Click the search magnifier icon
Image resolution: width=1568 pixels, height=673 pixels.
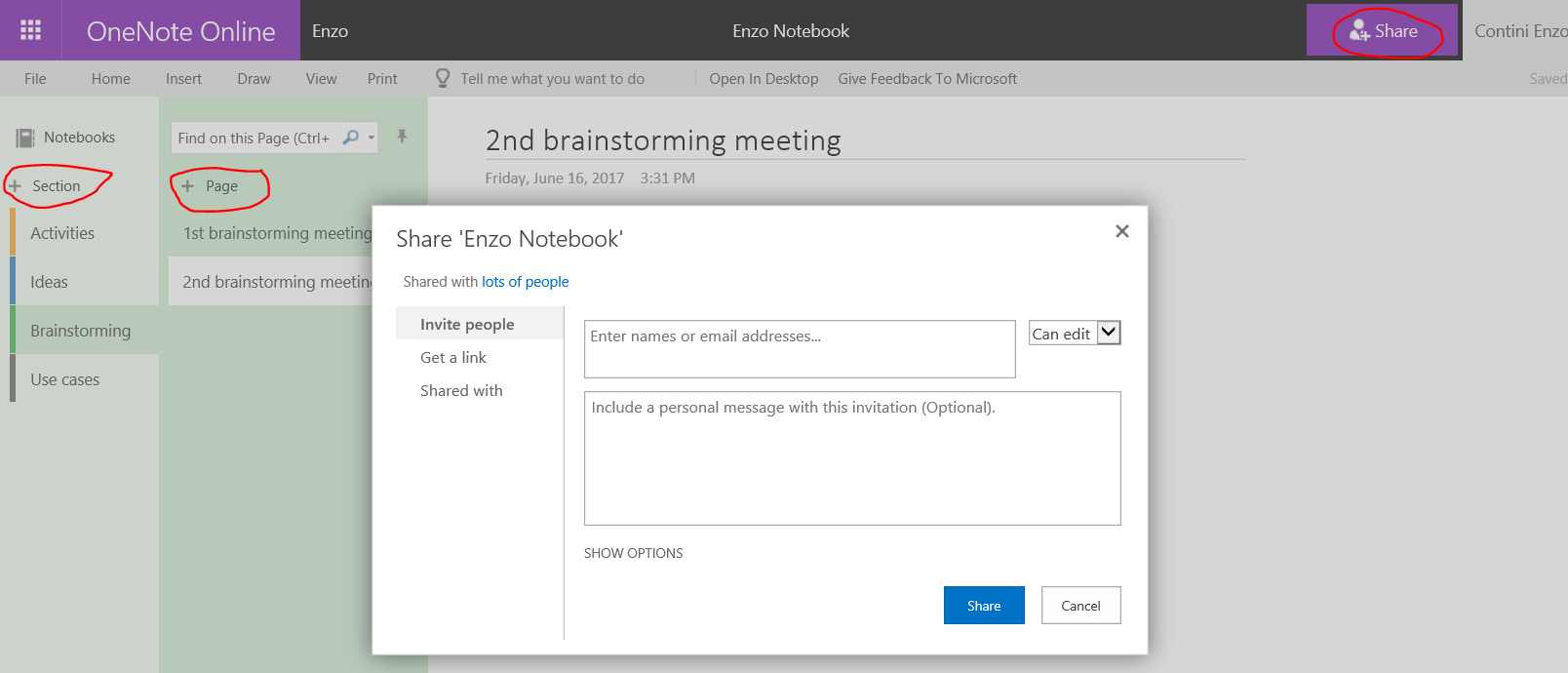pyautogui.click(x=351, y=138)
